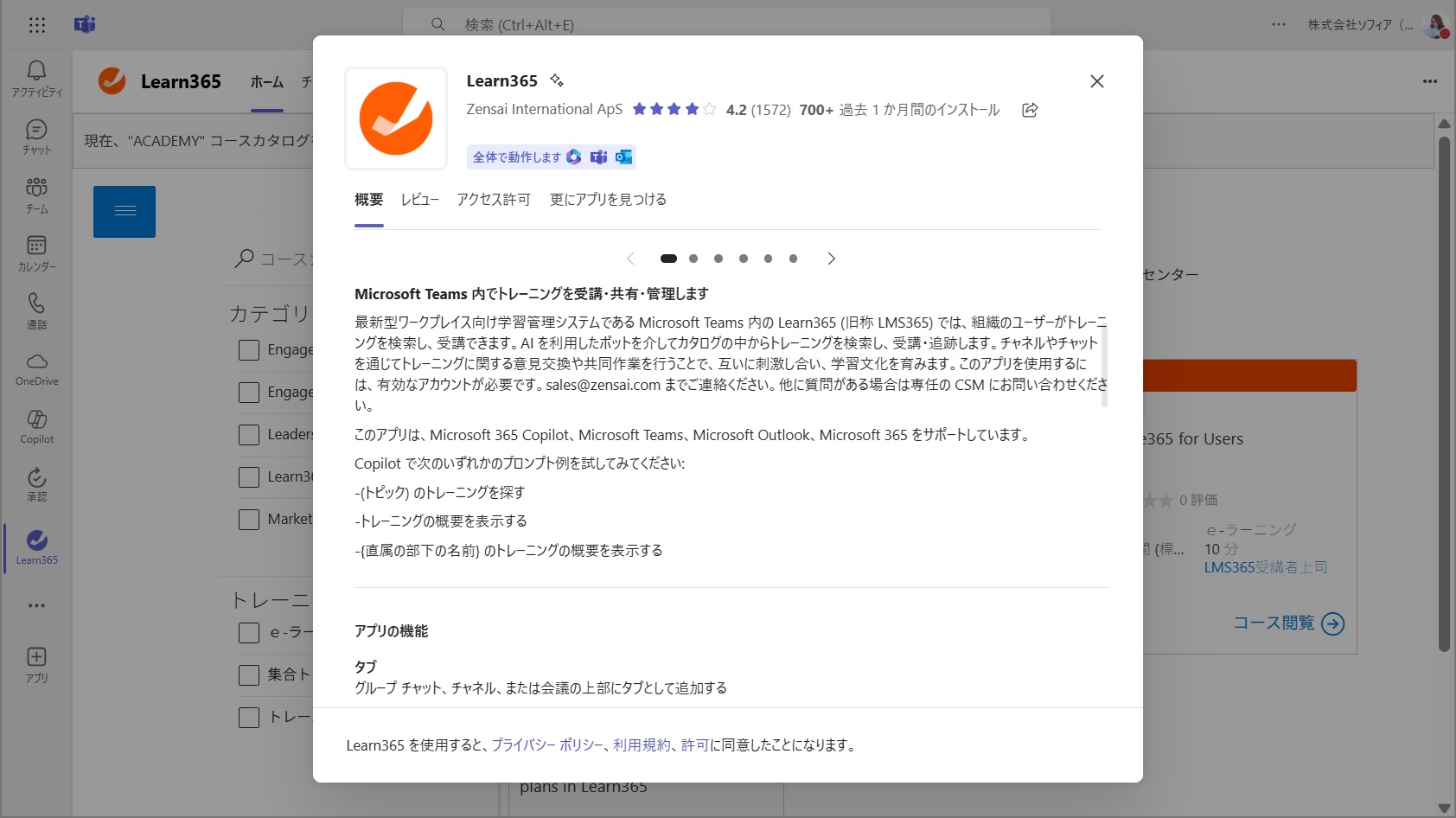Screen dimensions: 1456x818
Task: Check the Leader category checkbox
Action: tap(249, 435)
